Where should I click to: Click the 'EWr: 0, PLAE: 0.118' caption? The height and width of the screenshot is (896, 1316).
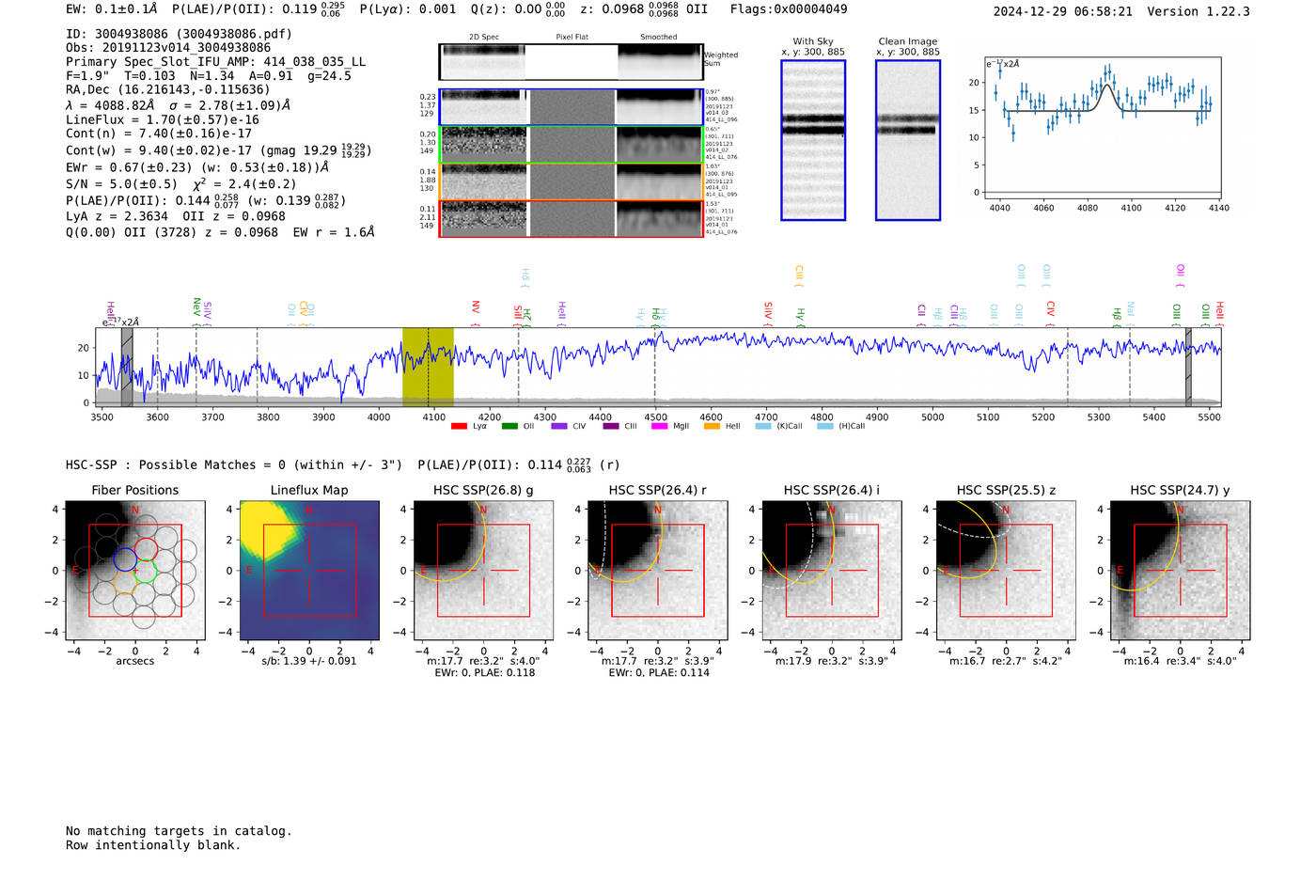point(484,672)
